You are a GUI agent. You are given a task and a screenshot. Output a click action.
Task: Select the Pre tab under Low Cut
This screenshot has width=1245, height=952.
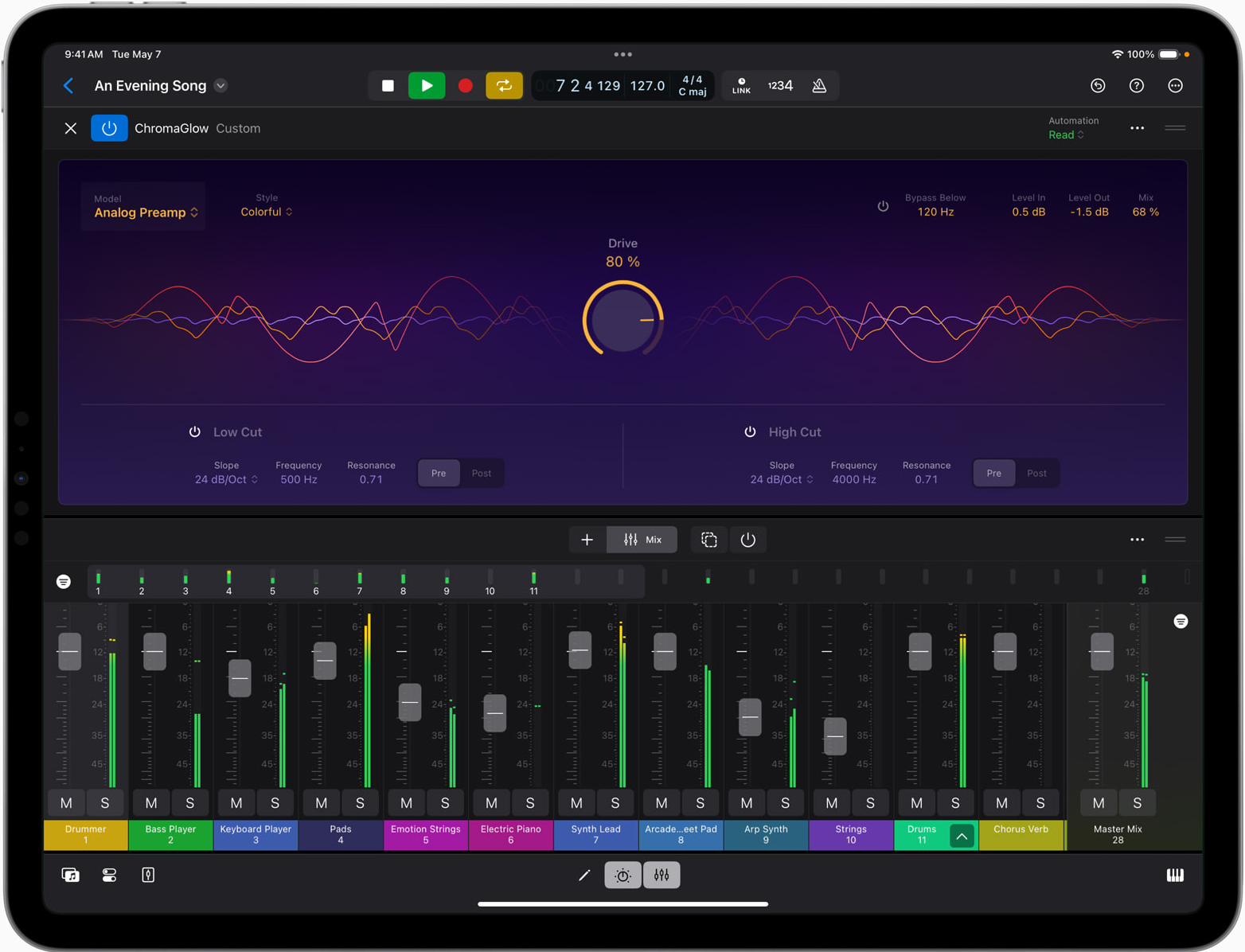438,473
